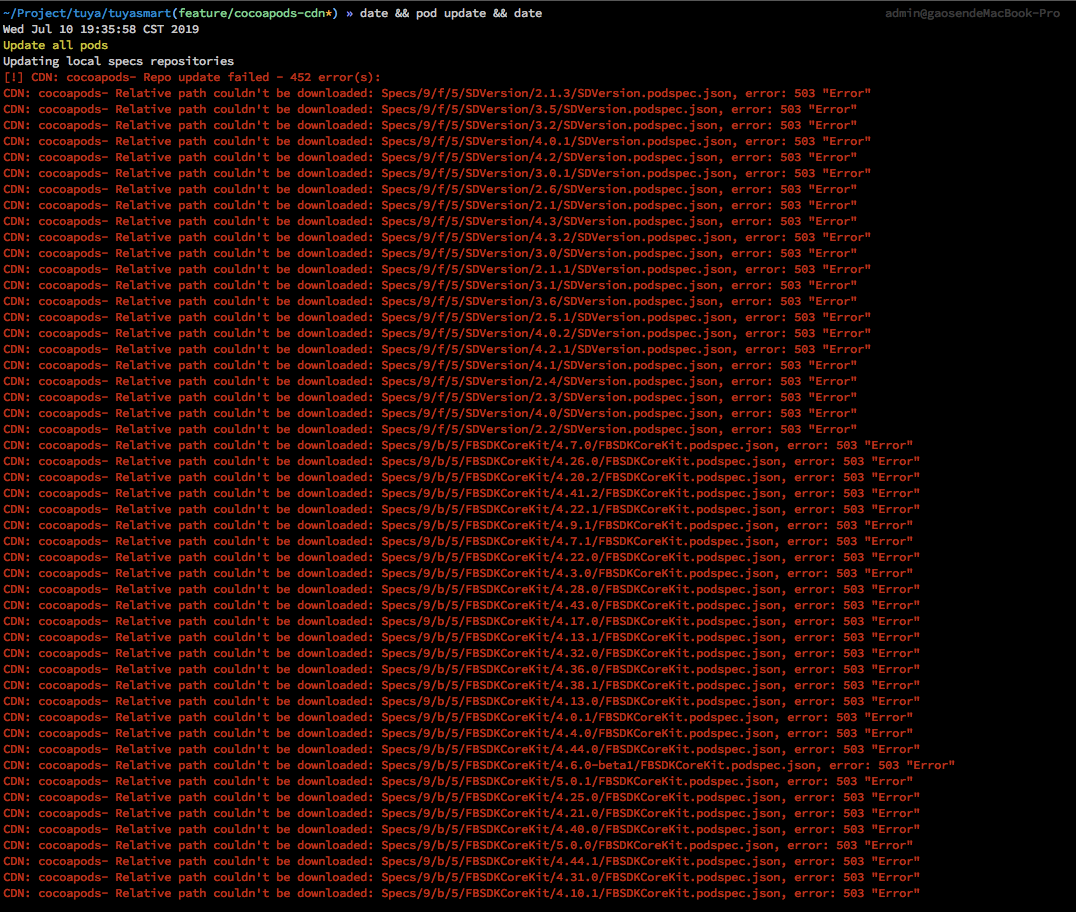
Task: Click the path 'SDVersion/2.1/SDVersion.podspec.json'
Action: click(x=592, y=205)
